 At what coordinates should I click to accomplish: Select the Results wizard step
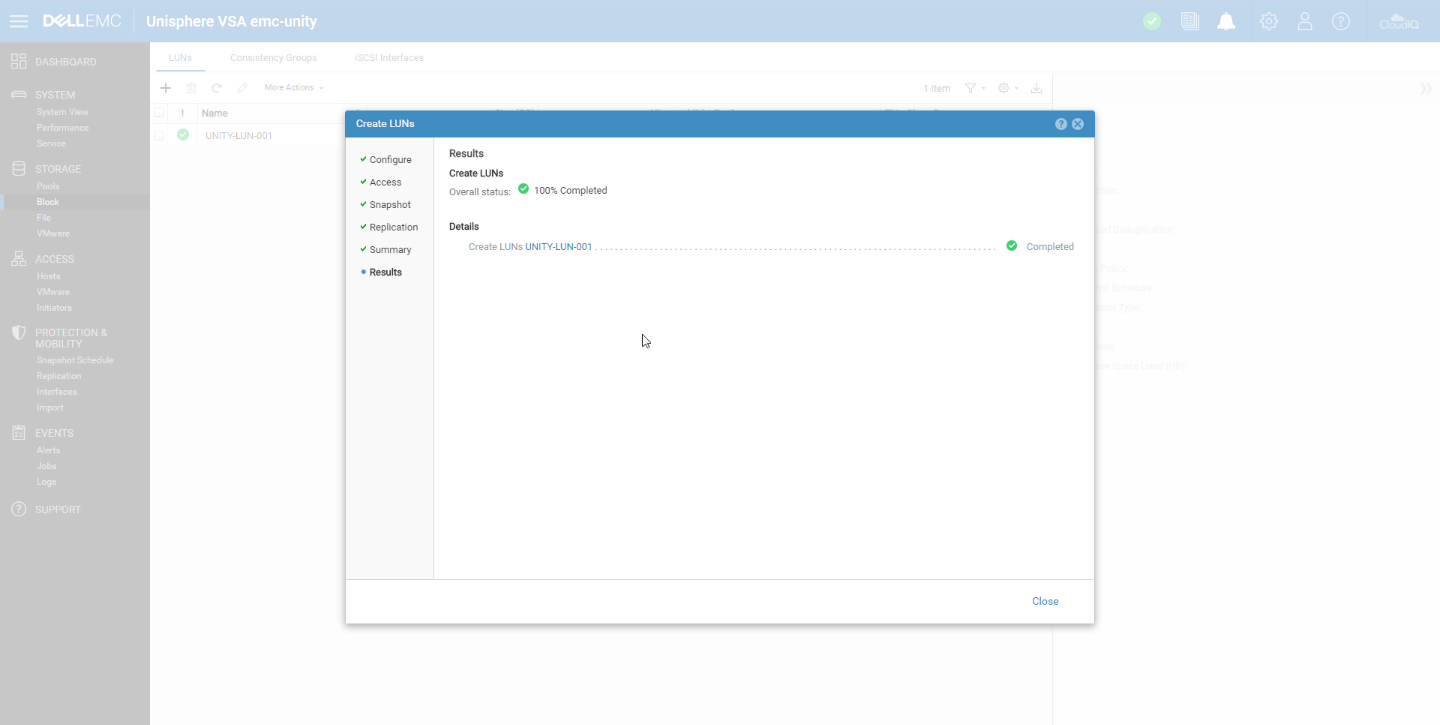(x=385, y=272)
